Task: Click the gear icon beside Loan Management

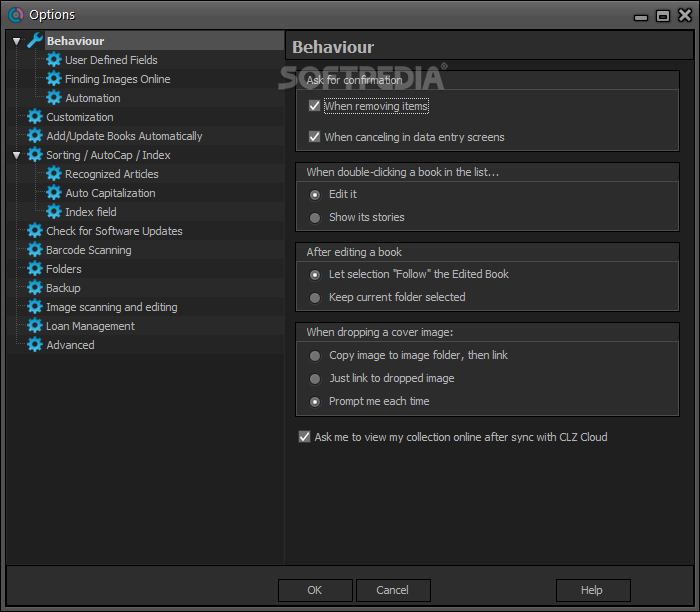Action: click(x=35, y=326)
